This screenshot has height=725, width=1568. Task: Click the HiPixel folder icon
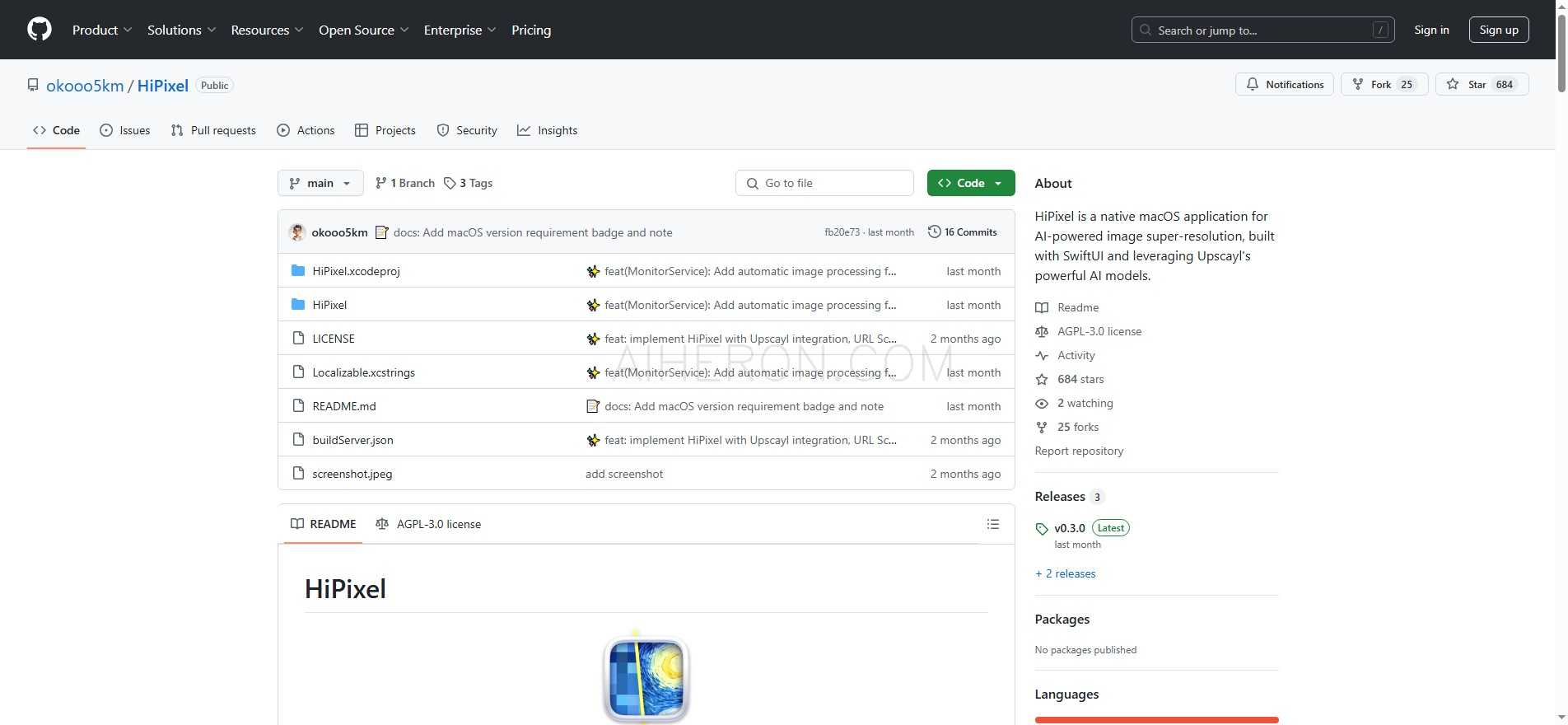point(298,304)
